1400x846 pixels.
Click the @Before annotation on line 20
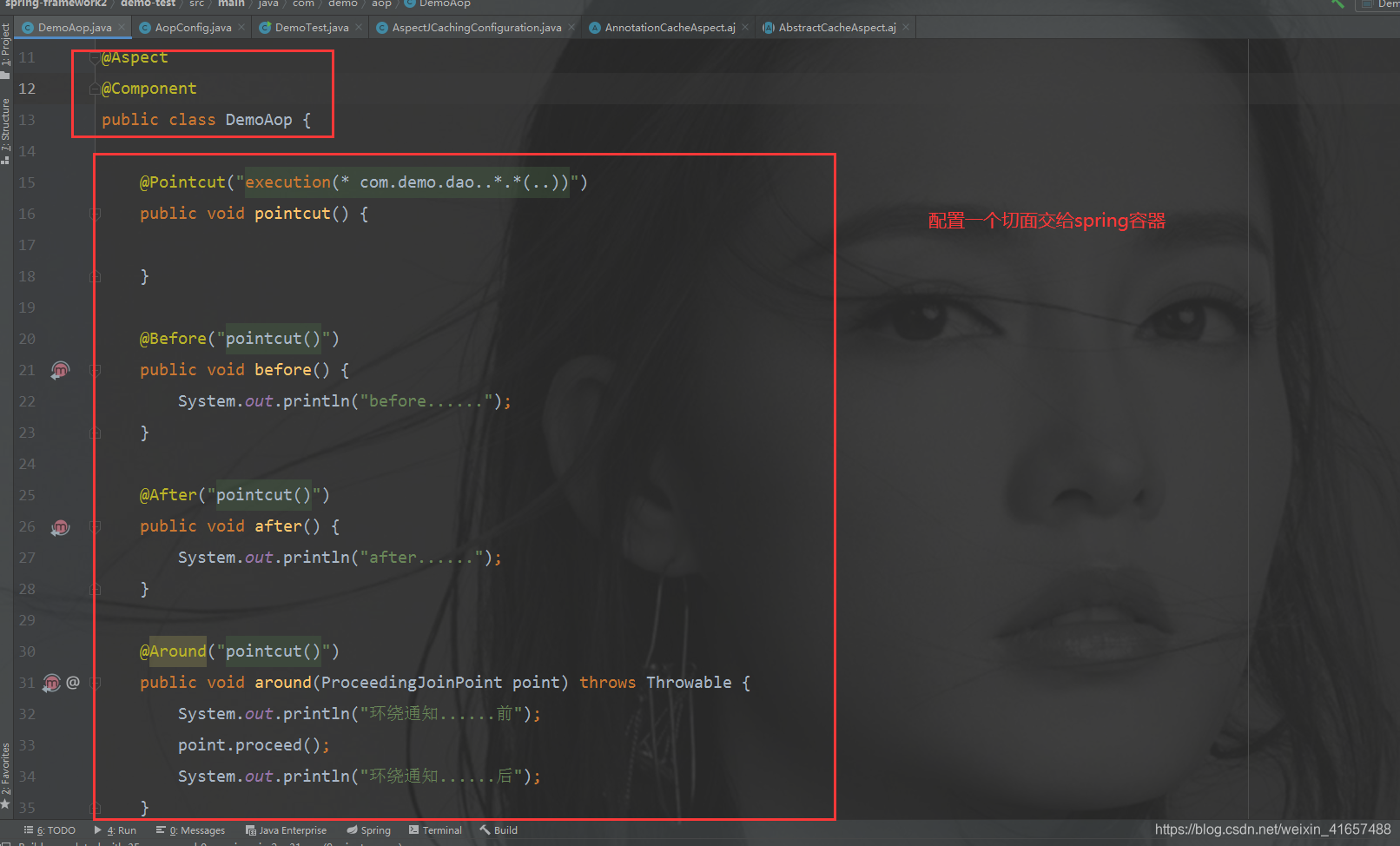coord(173,339)
